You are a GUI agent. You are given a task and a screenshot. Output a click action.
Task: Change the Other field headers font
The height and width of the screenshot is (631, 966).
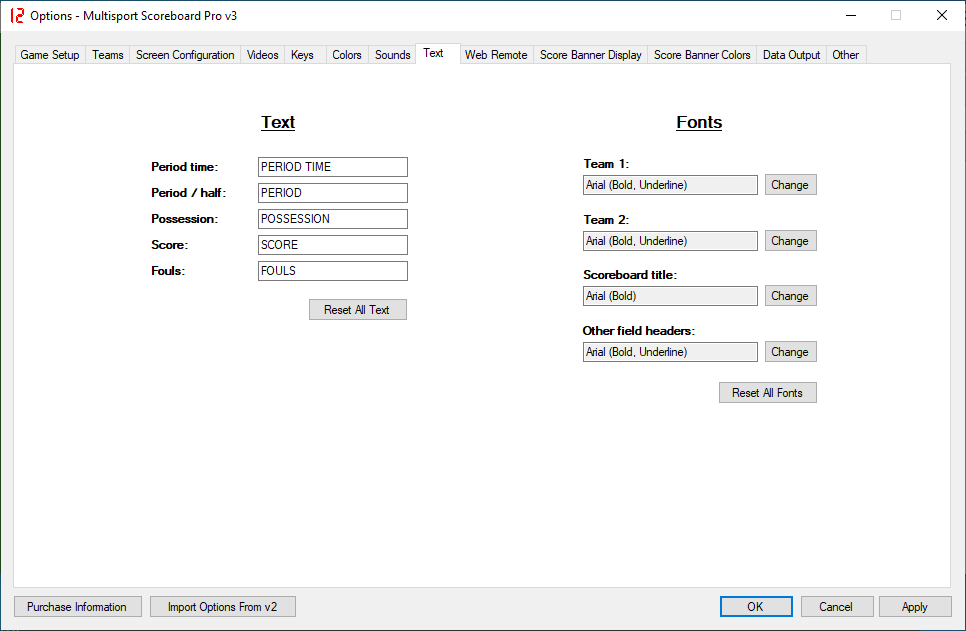coord(790,352)
